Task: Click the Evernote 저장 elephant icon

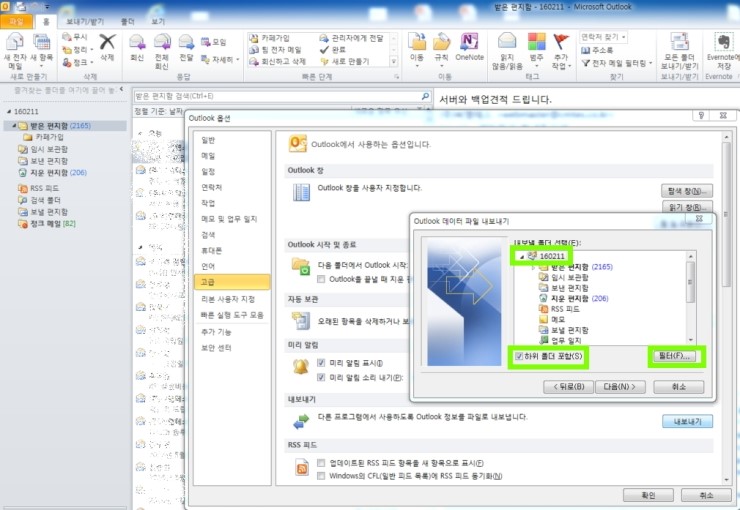Action: tap(723, 42)
